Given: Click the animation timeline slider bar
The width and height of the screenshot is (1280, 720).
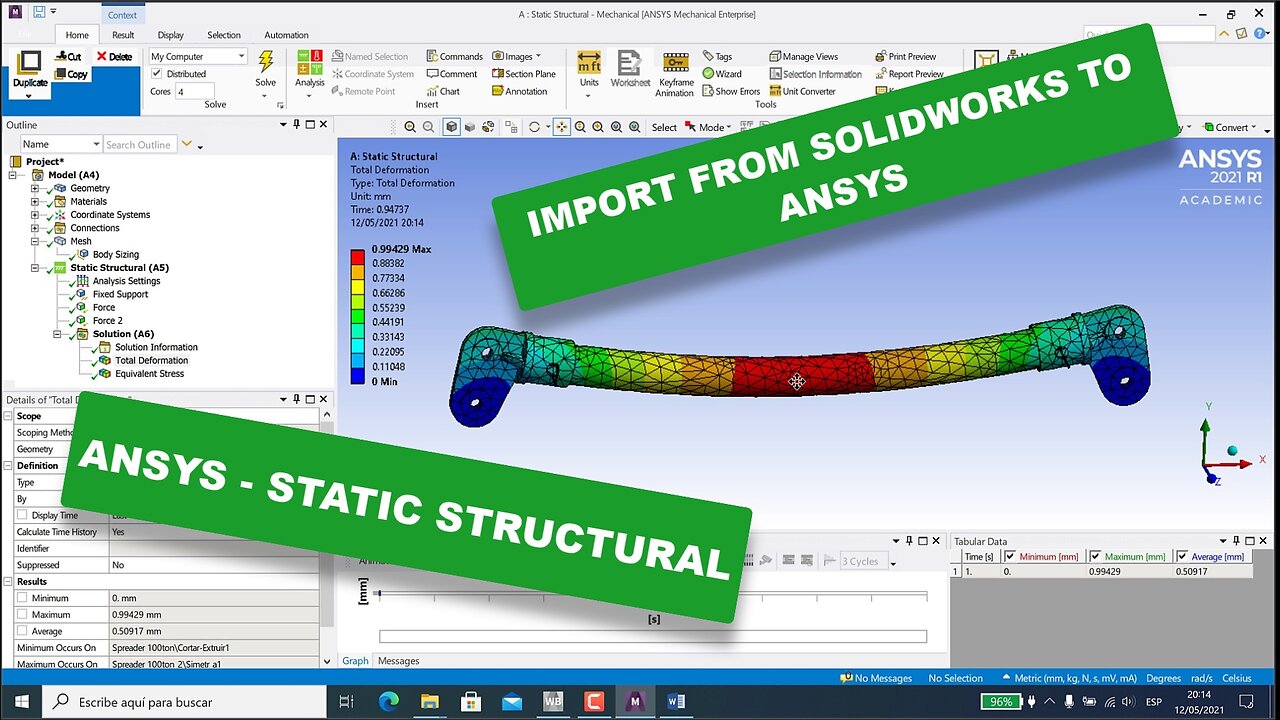Looking at the screenshot, I should tap(653, 595).
